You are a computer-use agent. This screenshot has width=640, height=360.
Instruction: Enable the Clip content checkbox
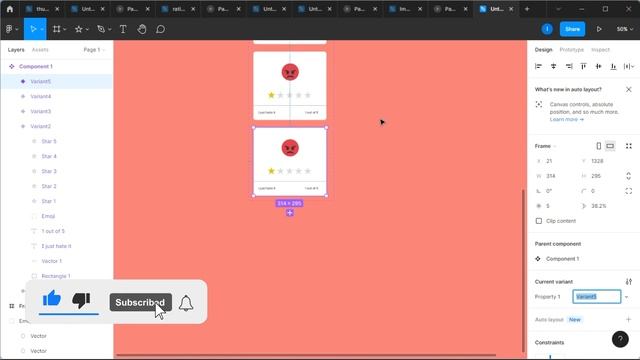point(539,221)
